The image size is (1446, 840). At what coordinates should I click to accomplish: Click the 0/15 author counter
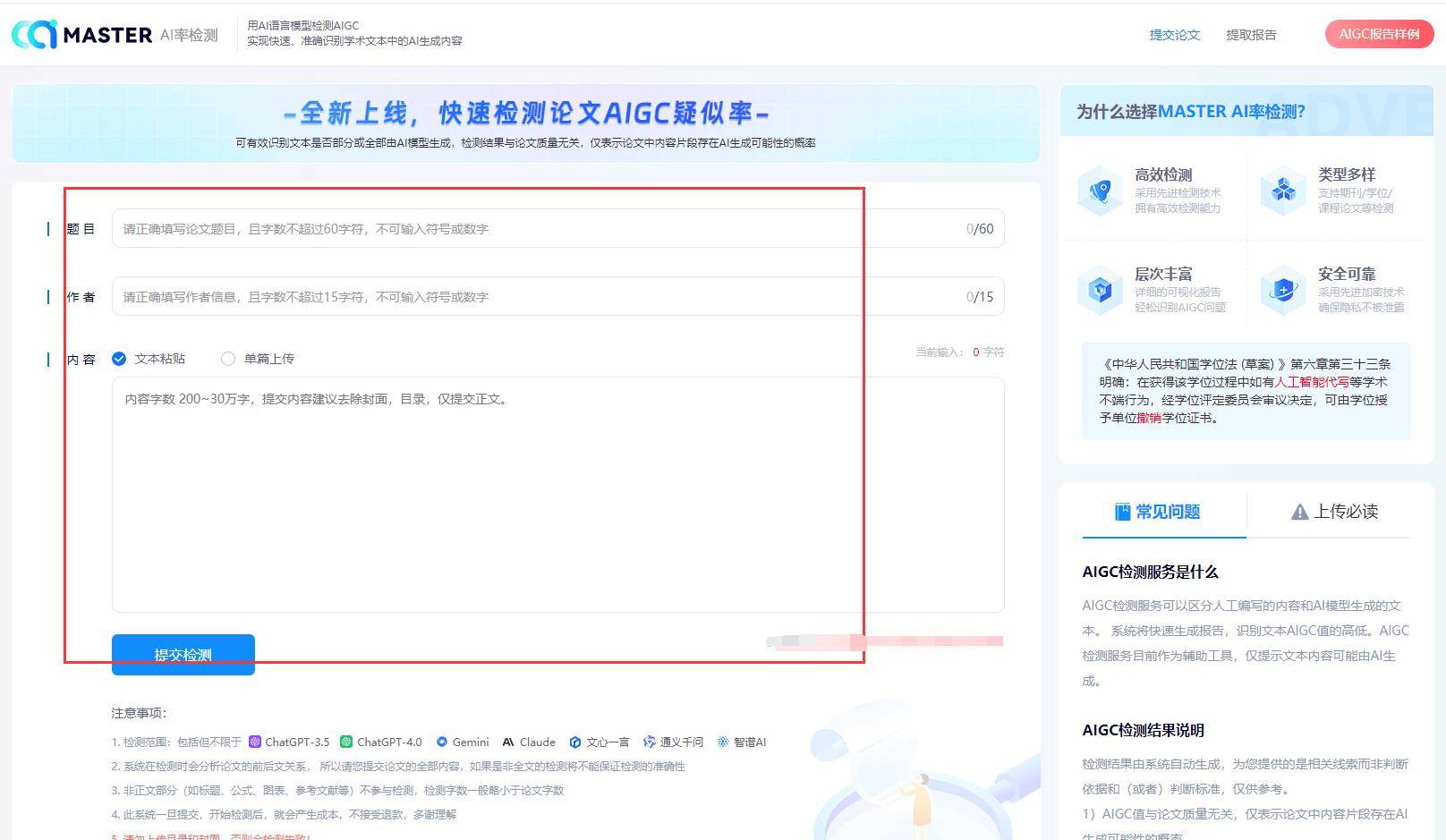click(x=980, y=297)
